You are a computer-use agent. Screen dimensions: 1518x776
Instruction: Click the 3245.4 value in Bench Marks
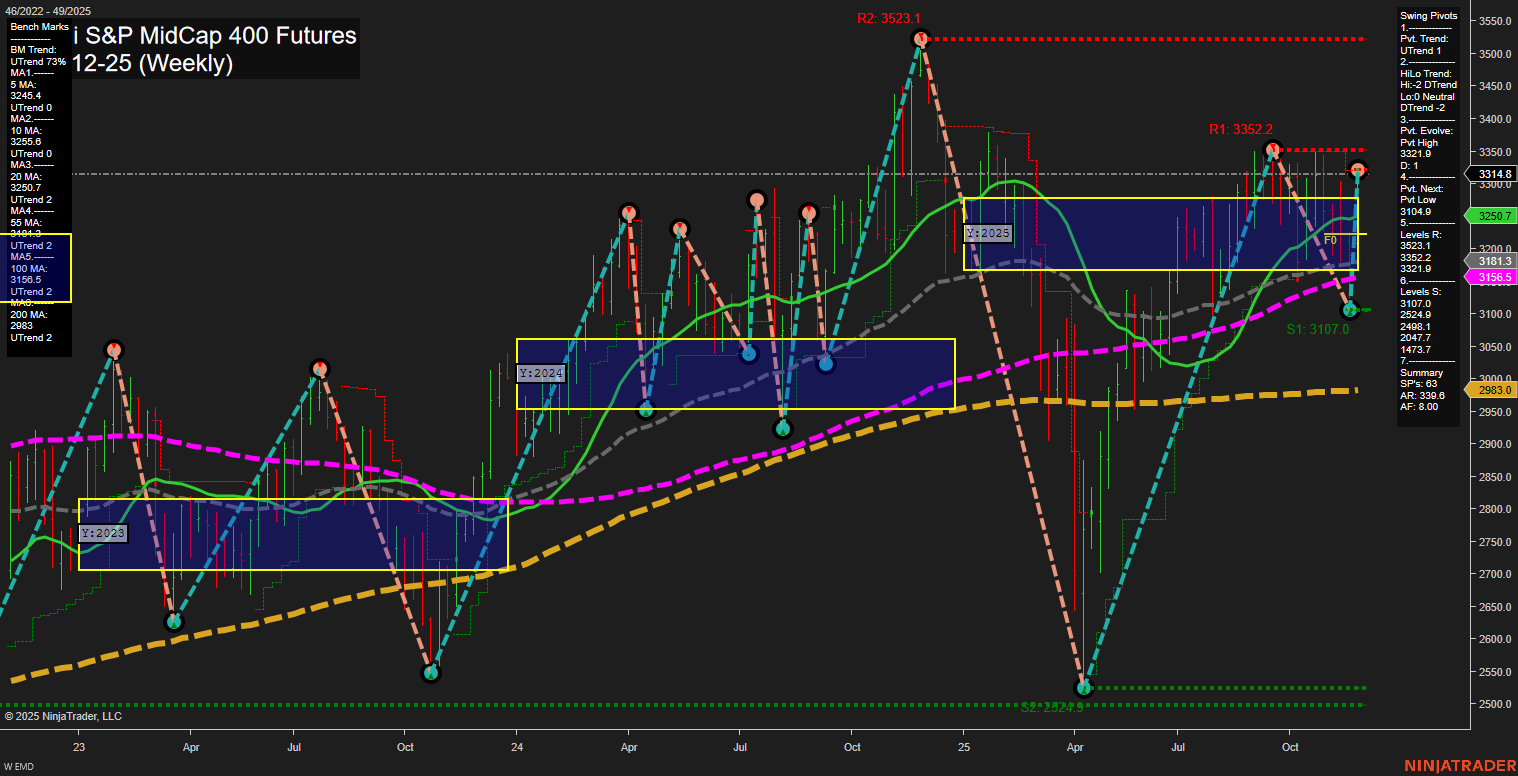pos(25,96)
